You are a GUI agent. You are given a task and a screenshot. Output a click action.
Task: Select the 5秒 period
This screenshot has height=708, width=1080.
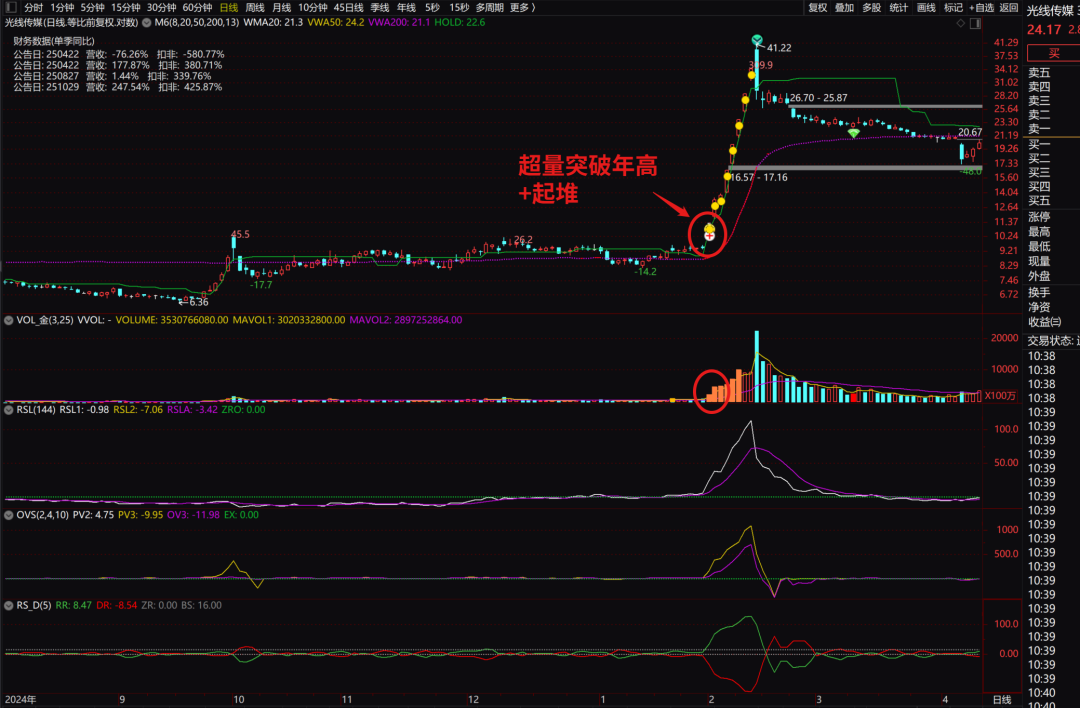432,8
